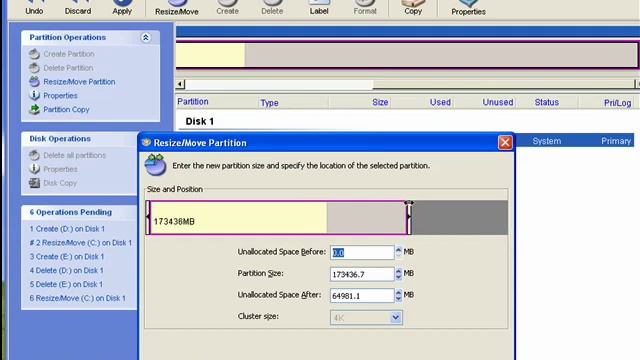This screenshot has width=640, height=360.
Task: Click the yellow used area in dialog partition bar
Action: 239,218
